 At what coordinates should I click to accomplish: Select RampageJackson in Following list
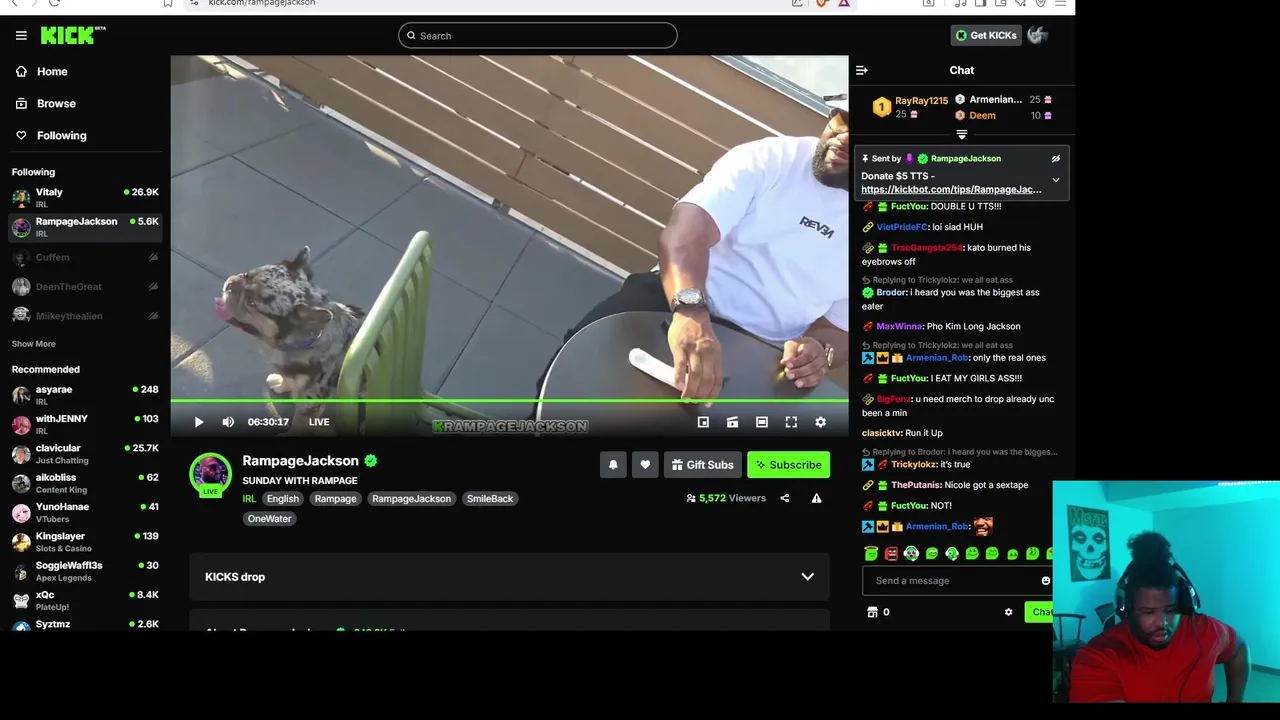(x=85, y=227)
